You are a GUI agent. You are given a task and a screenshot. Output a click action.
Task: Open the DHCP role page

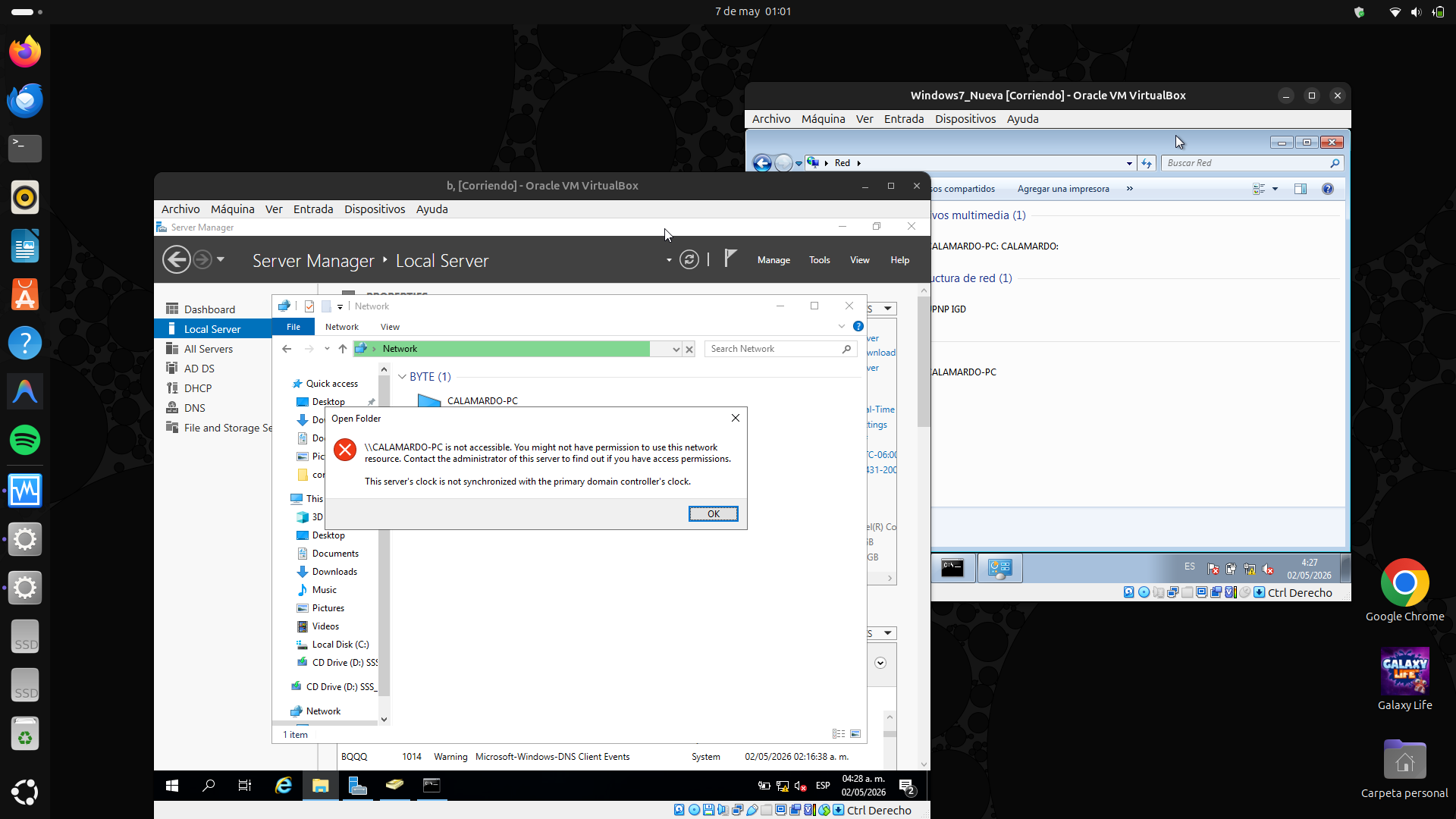[x=198, y=388]
